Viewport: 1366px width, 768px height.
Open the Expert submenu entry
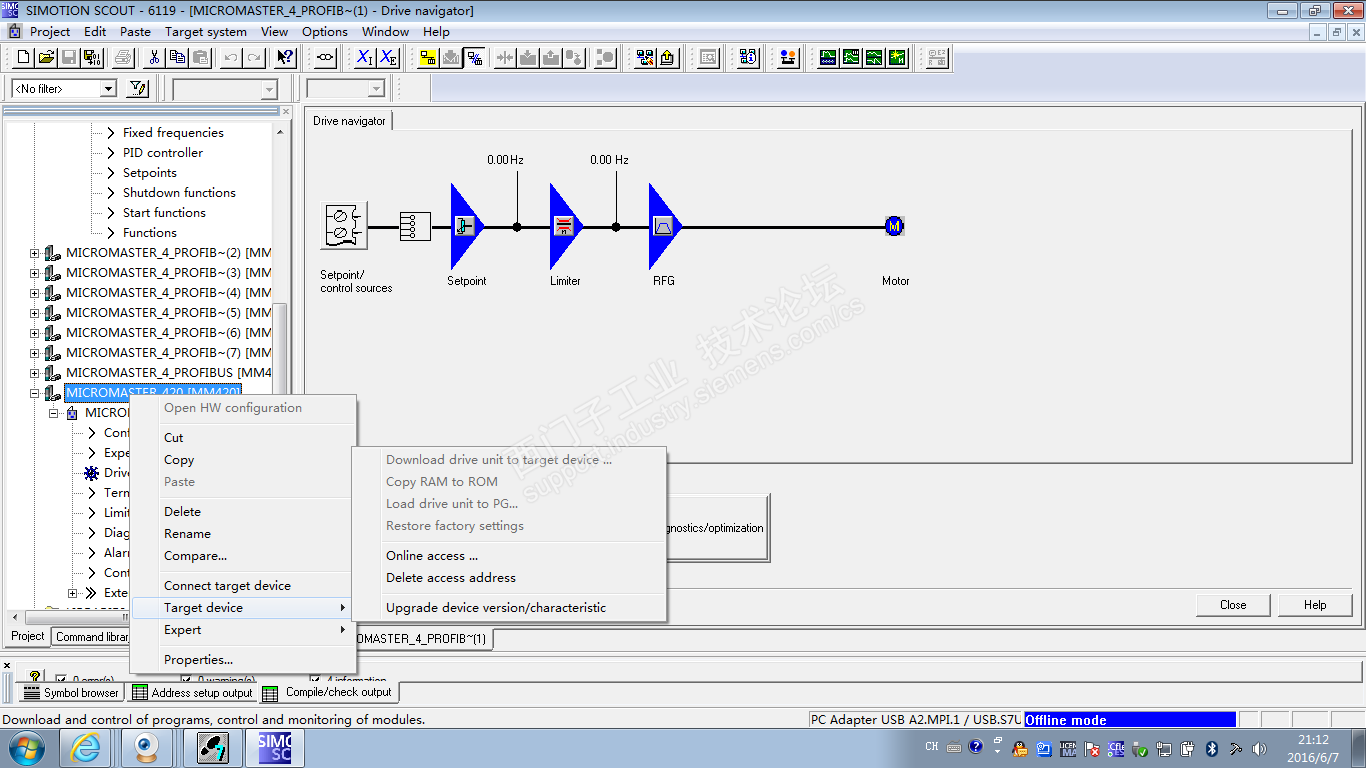coord(243,630)
